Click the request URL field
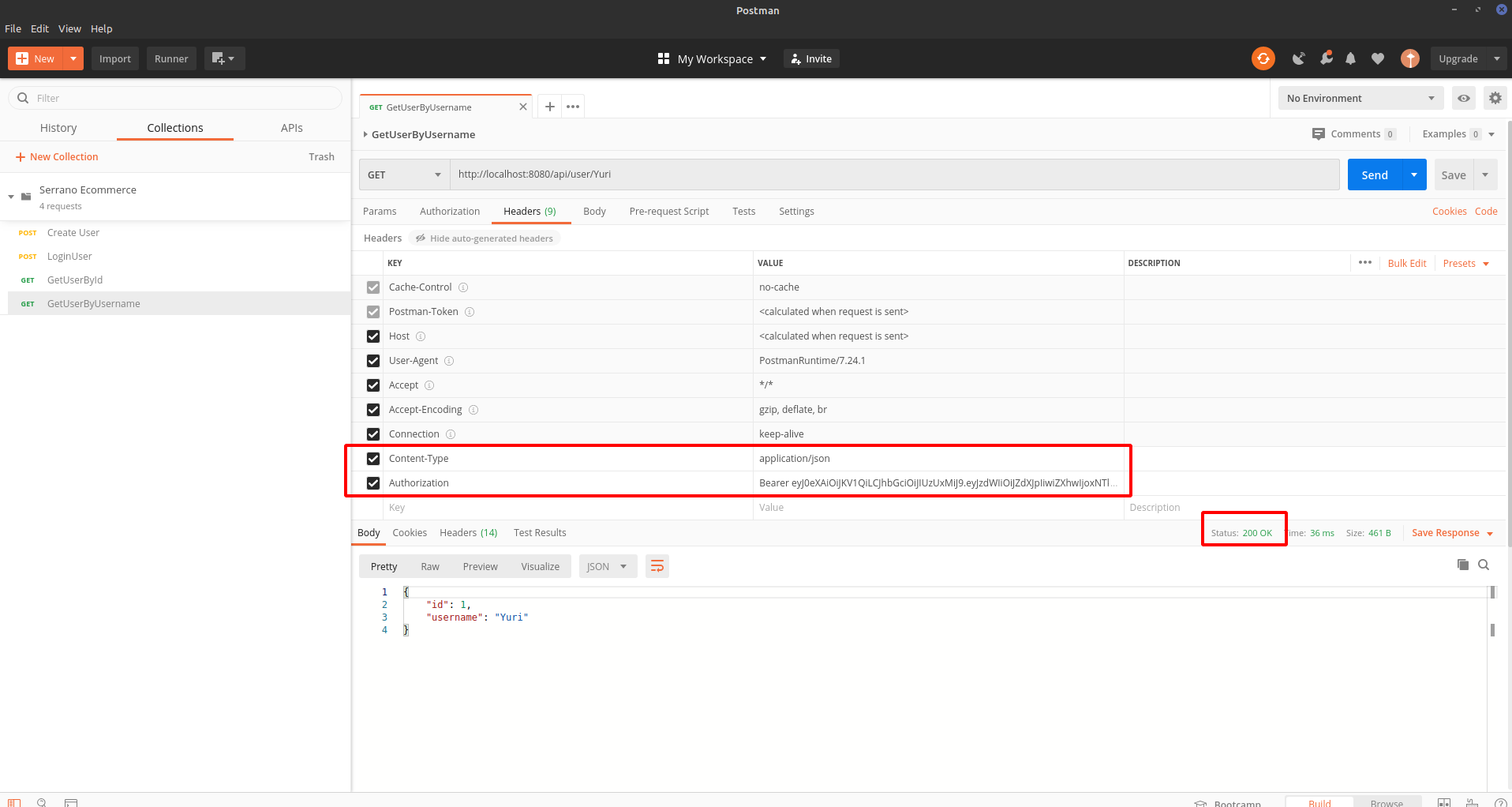Screen dimensions: 1512x807 pyautogui.click(x=895, y=175)
